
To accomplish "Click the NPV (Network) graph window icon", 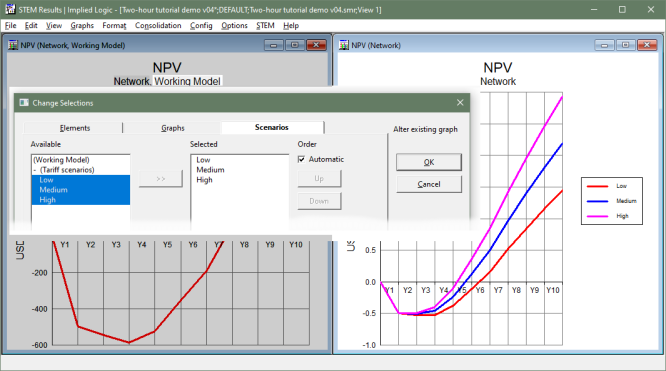I will point(344,45).
